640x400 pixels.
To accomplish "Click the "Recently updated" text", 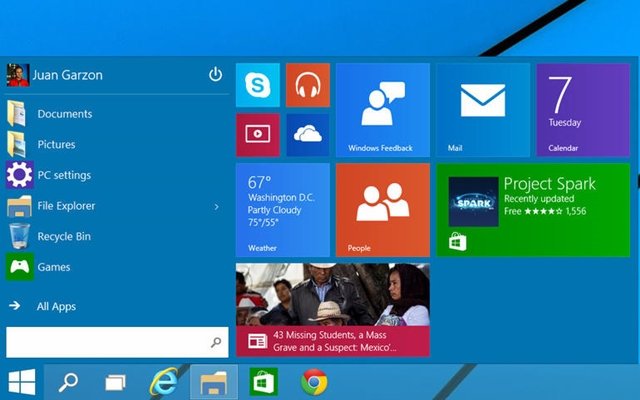I will click(539, 199).
